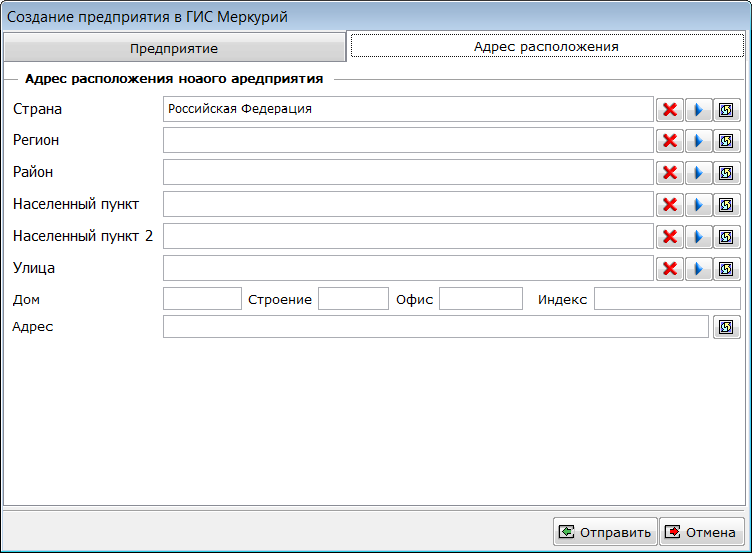This screenshot has width=752, height=553.
Task: Click the Офис input box
Action: click(x=481, y=298)
